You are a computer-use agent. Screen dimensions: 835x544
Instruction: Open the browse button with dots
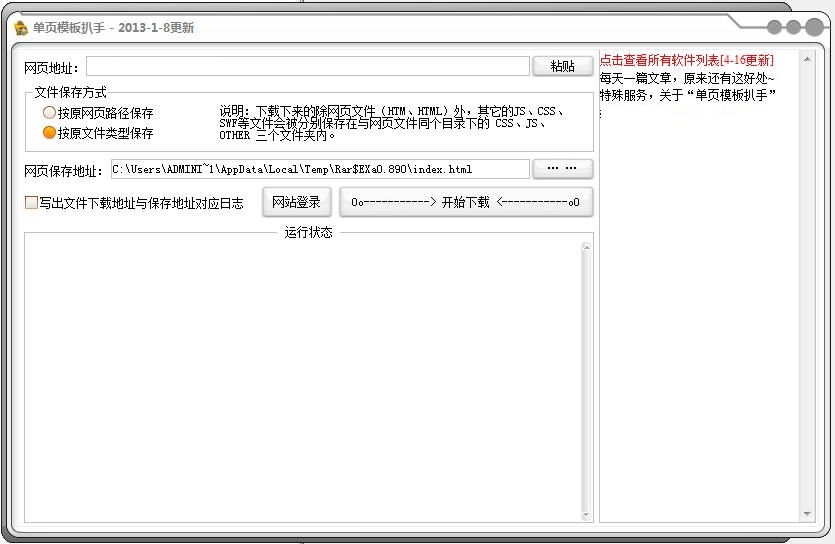(x=562, y=169)
